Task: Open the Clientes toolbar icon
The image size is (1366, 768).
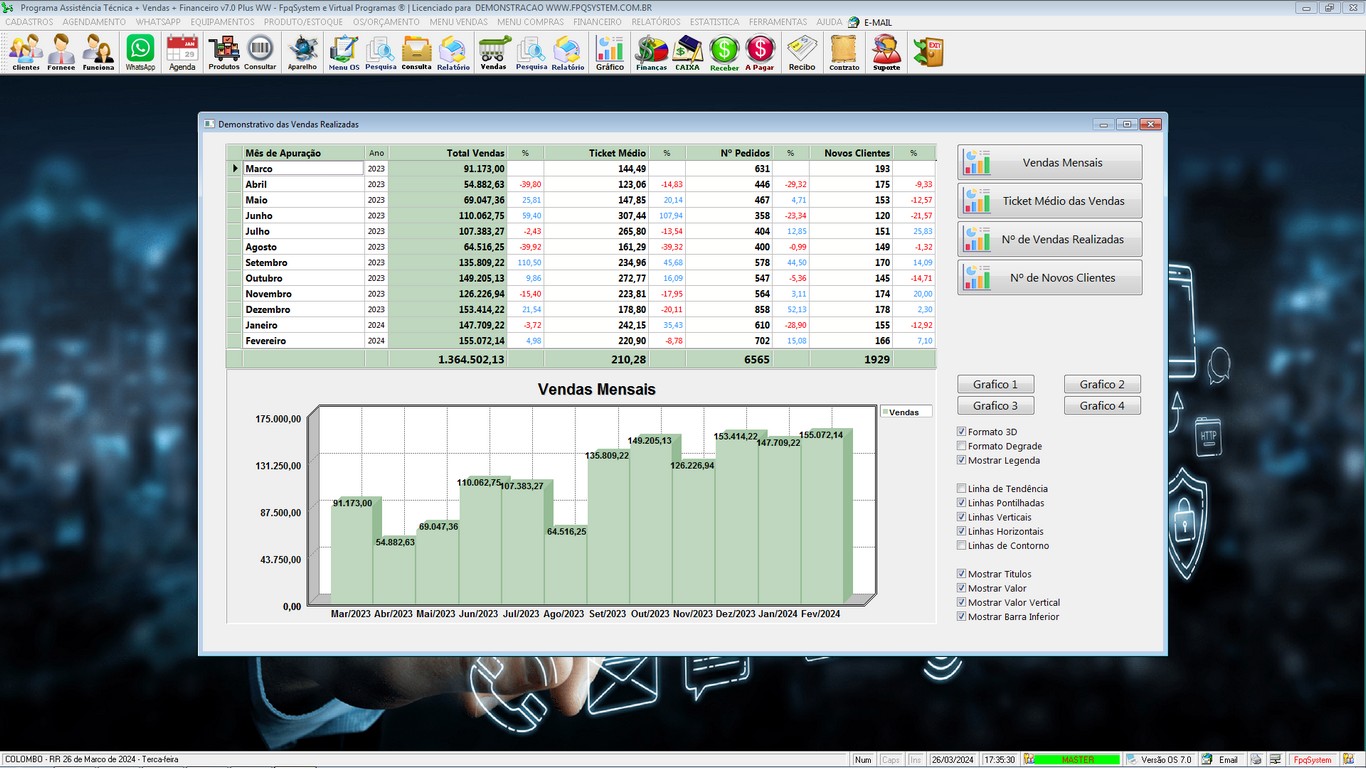Action: coord(26,52)
